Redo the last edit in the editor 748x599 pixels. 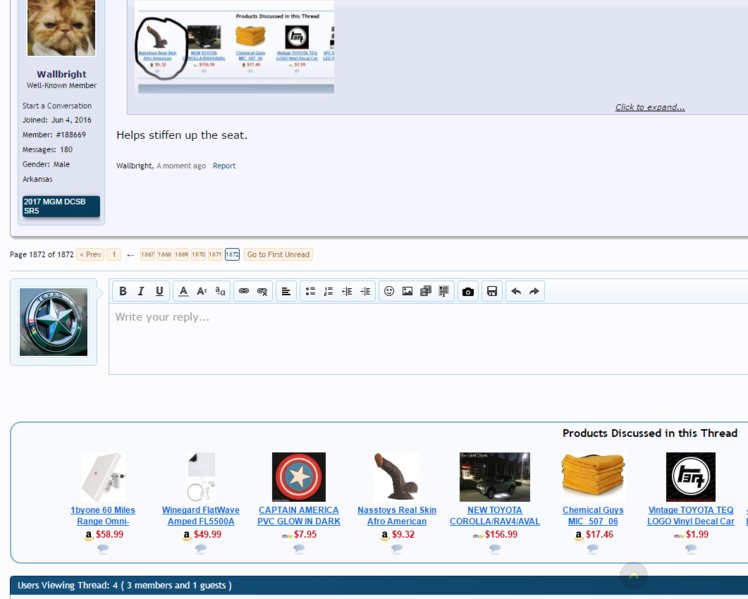534,291
